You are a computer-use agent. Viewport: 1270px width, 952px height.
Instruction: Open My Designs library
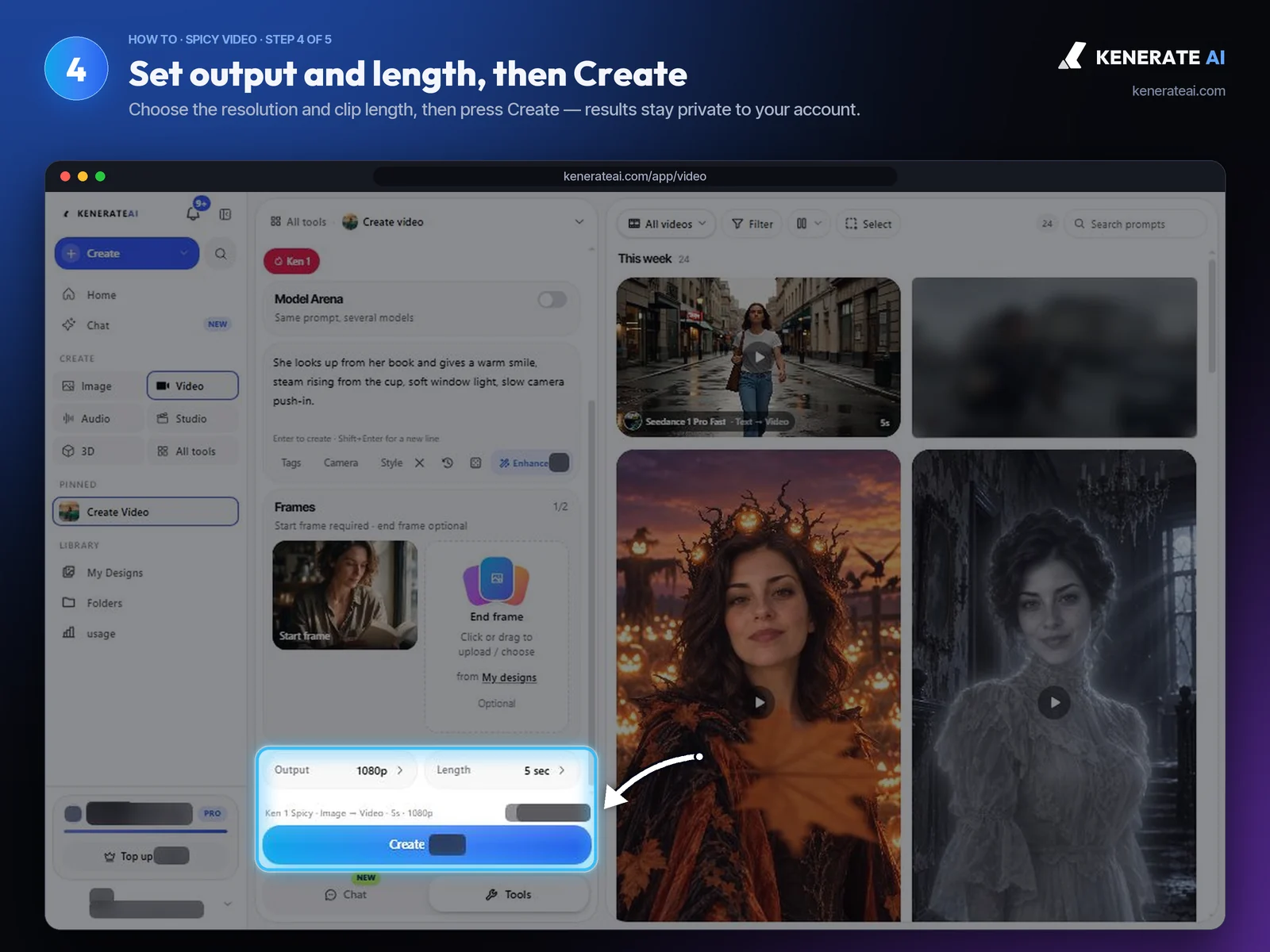click(114, 573)
